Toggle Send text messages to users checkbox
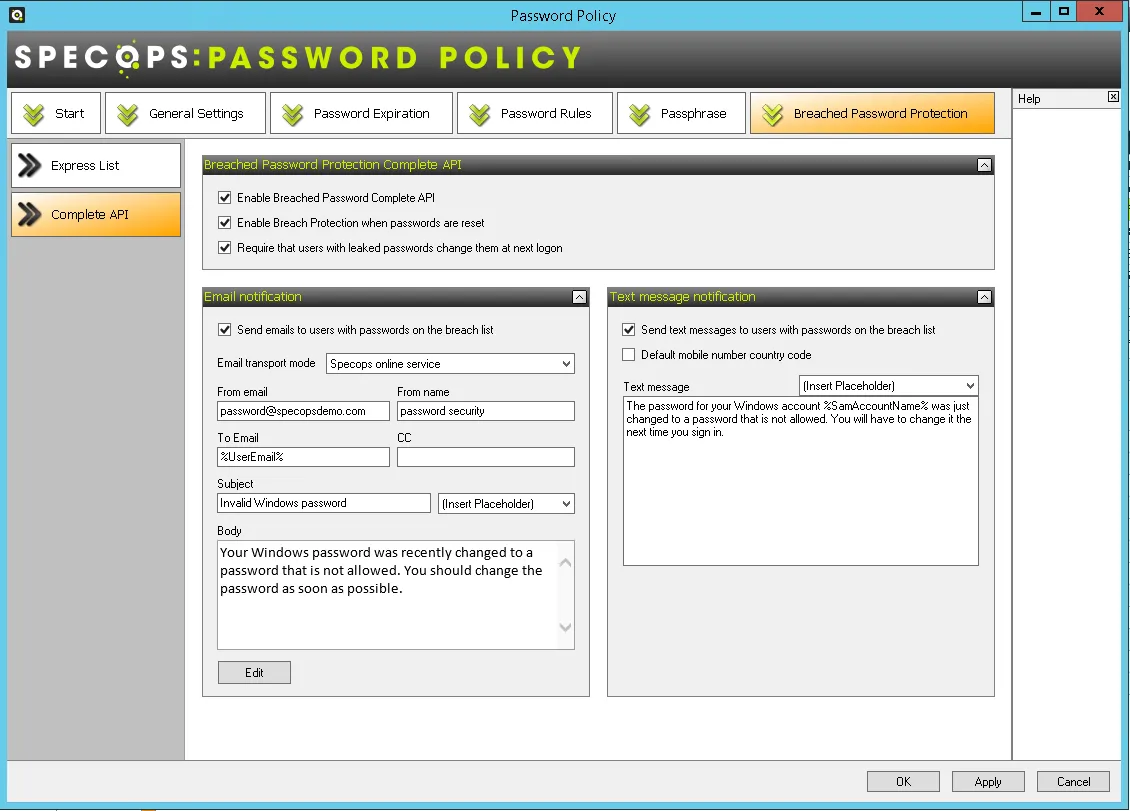The width and height of the screenshot is (1130, 811). [x=628, y=329]
